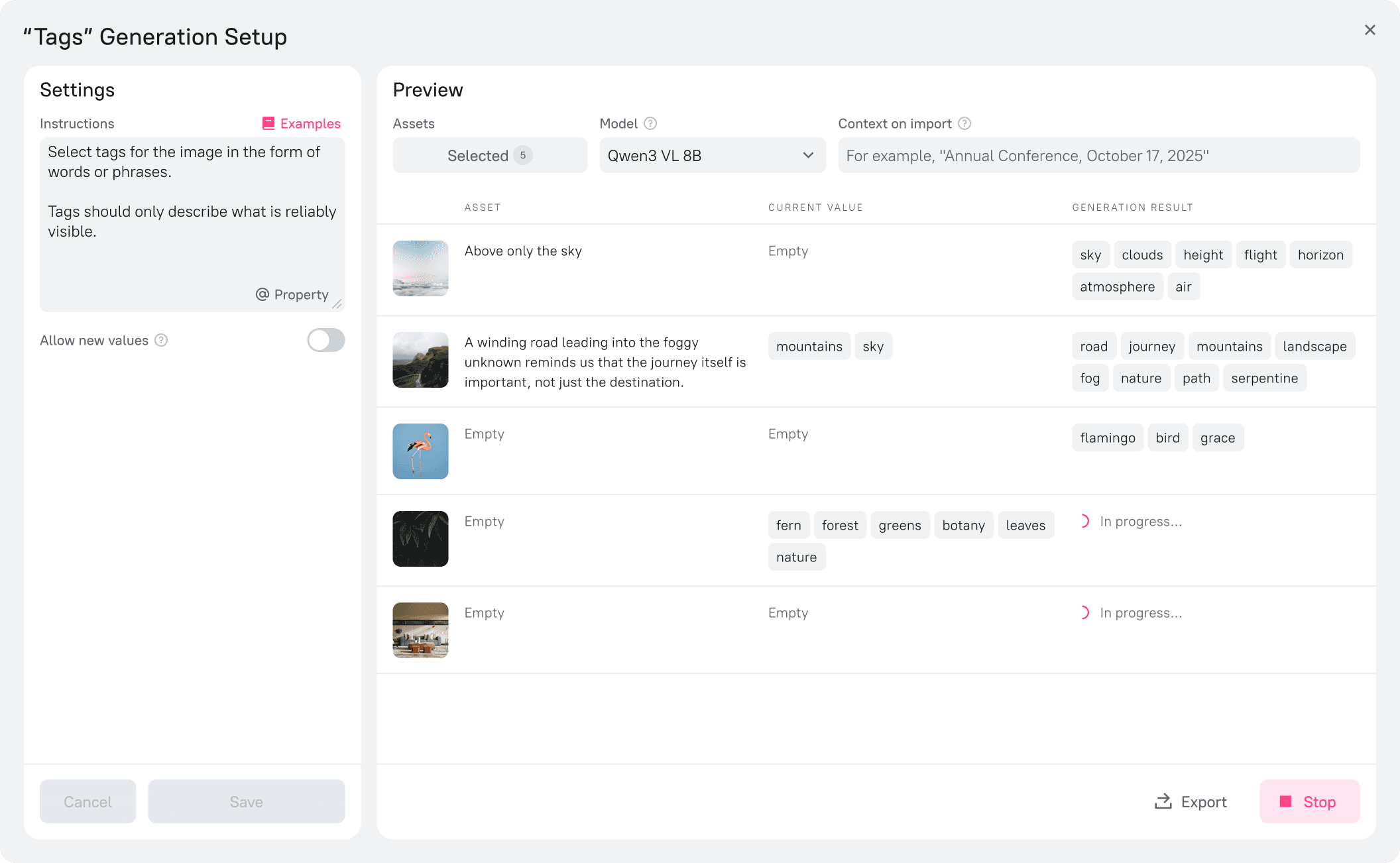Click help icon beside Model label

pyautogui.click(x=650, y=123)
